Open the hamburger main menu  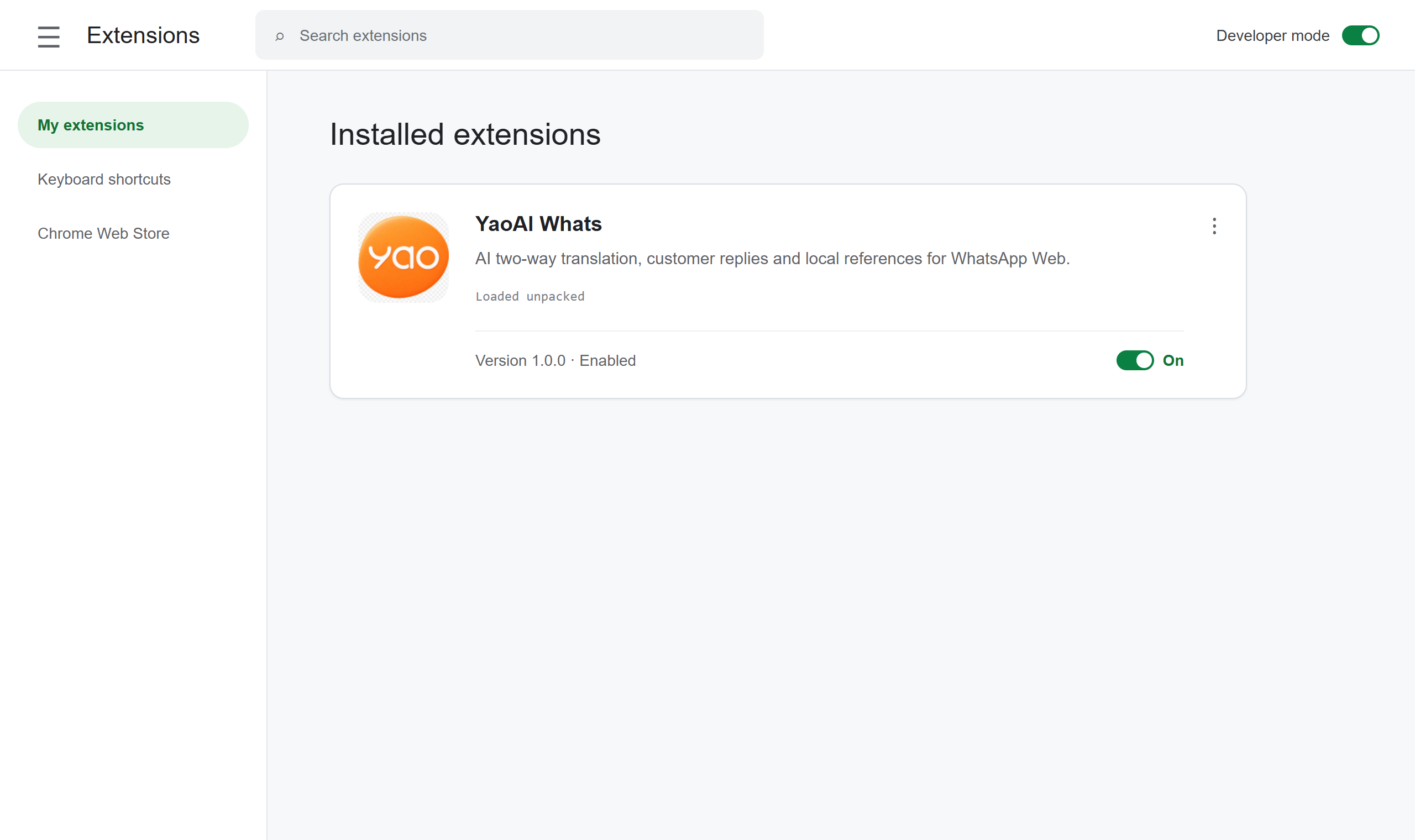[x=49, y=36]
